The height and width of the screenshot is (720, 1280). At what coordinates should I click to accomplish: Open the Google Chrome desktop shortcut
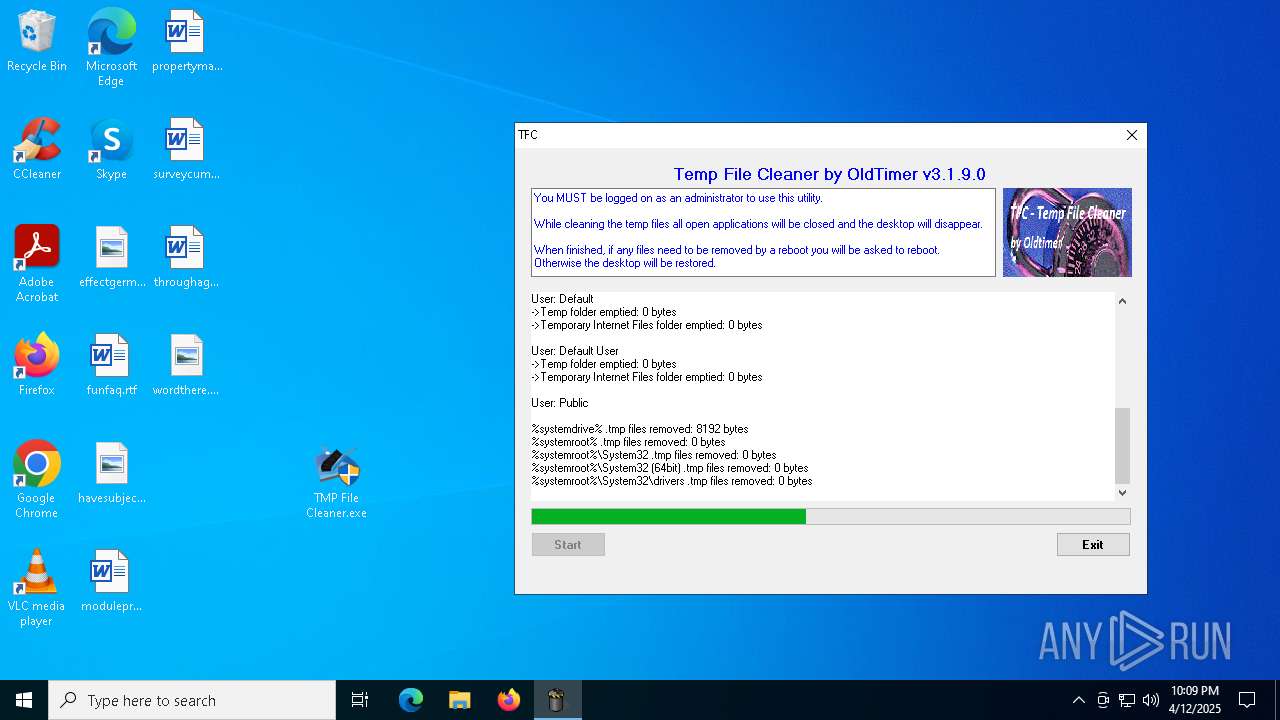tap(37, 479)
